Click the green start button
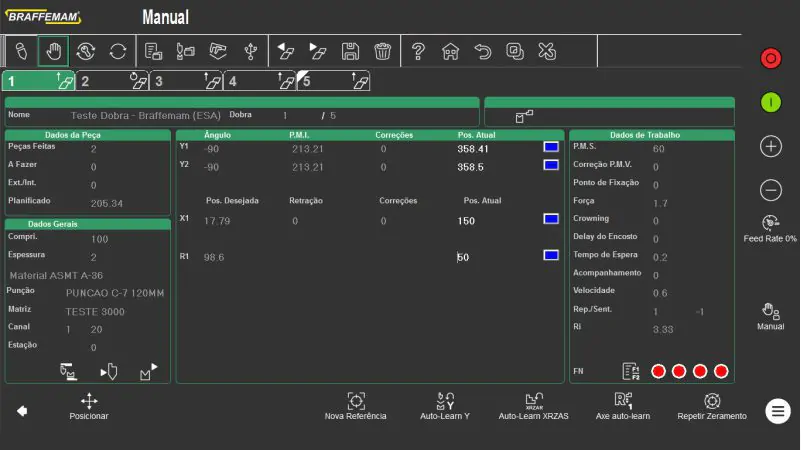The width and height of the screenshot is (801, 450). 770,103
